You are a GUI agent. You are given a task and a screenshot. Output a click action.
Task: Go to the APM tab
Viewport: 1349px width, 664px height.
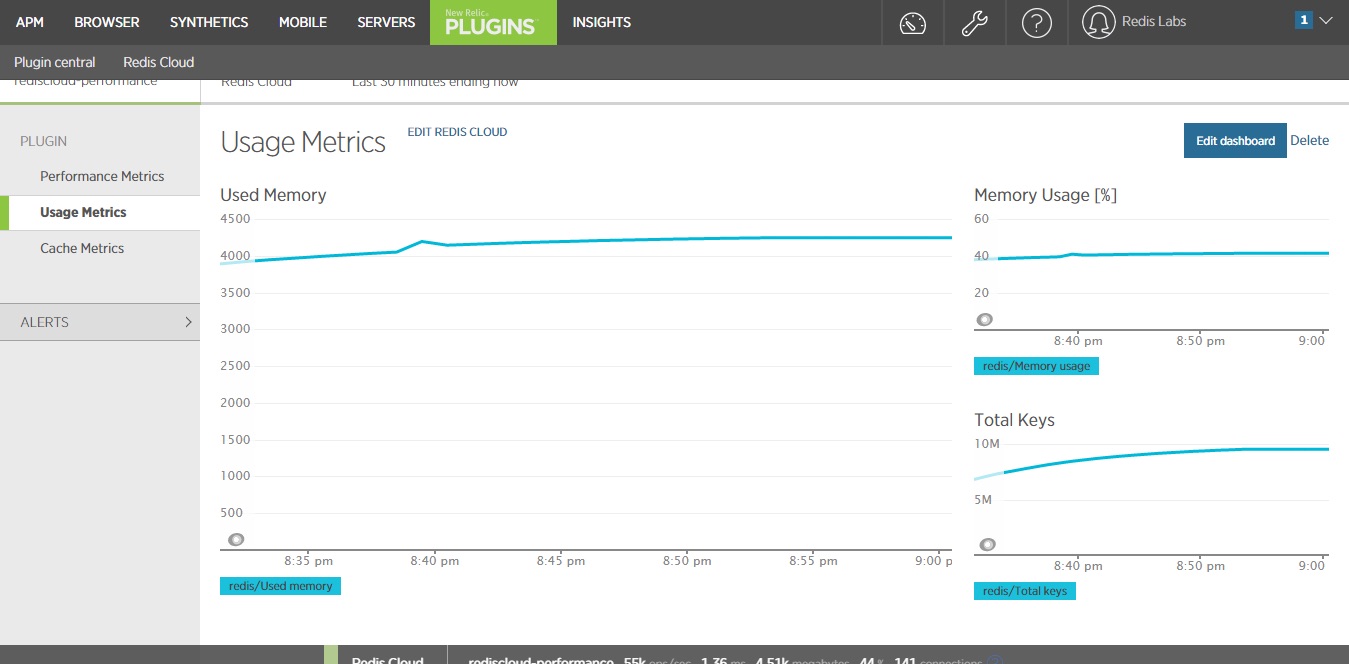click(30, 22)
